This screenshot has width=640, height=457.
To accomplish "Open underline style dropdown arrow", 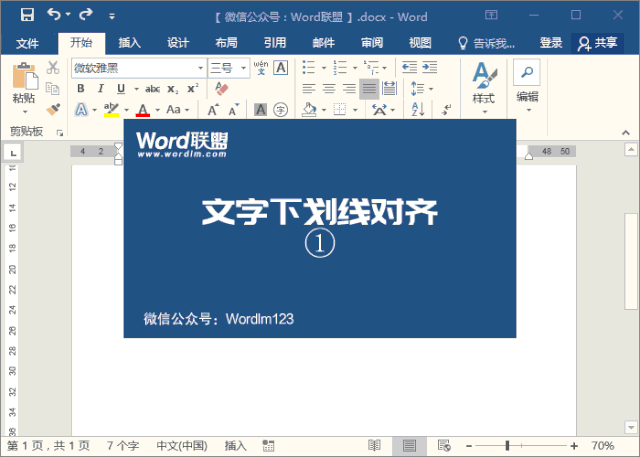I will click(x=136, y=89).
